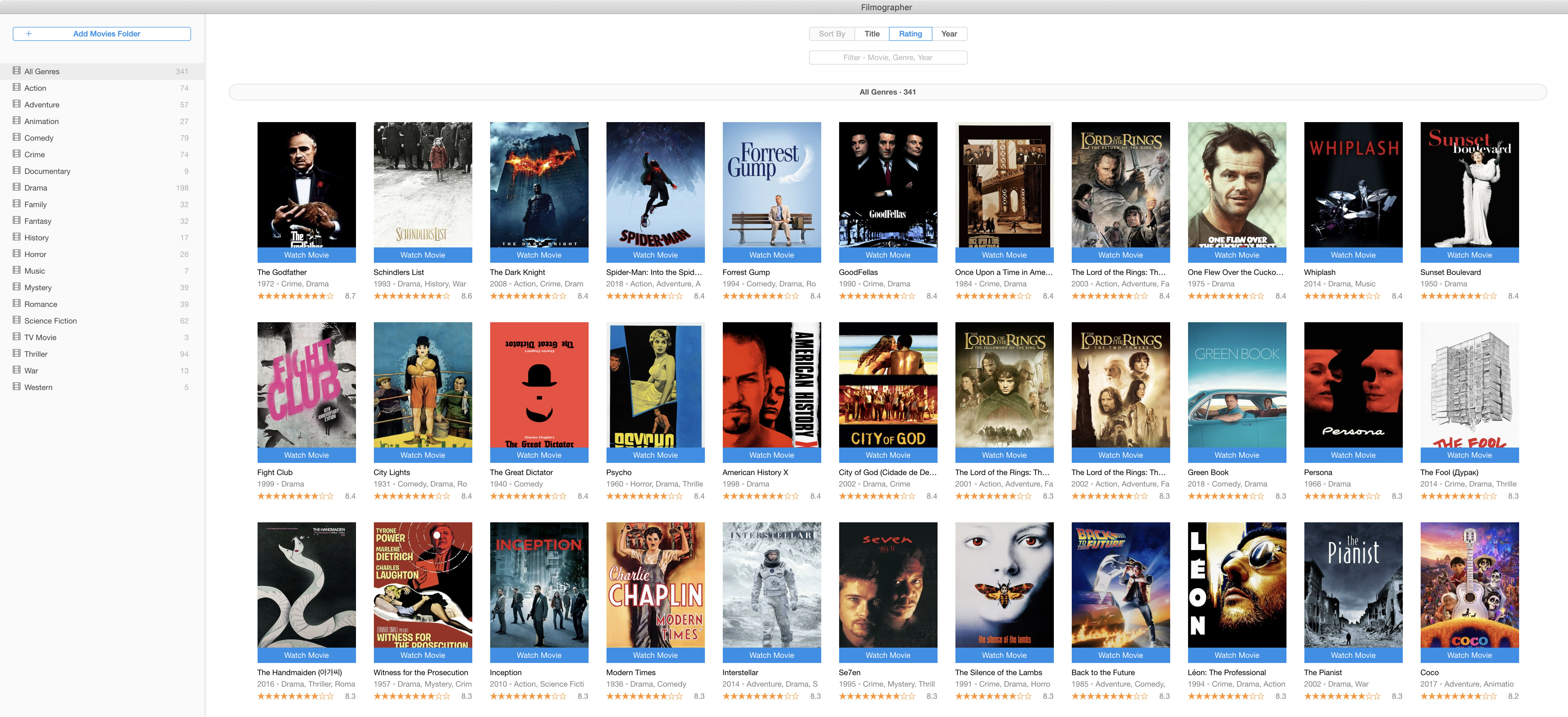Click the film icon beside Action genre
1568x717 pixels.
pos(16,87)
